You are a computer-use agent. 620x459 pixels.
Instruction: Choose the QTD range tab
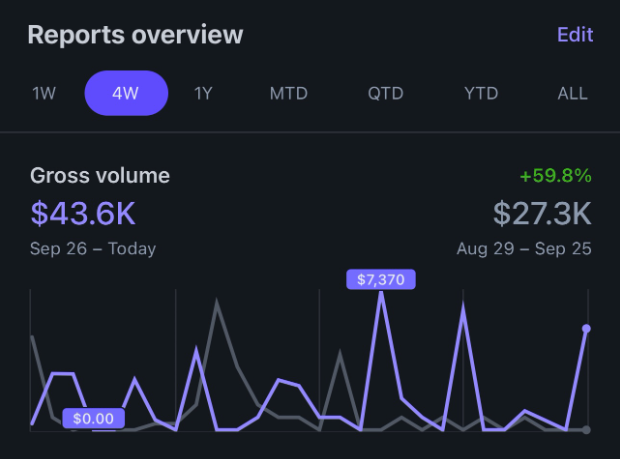tap(386, 94)
